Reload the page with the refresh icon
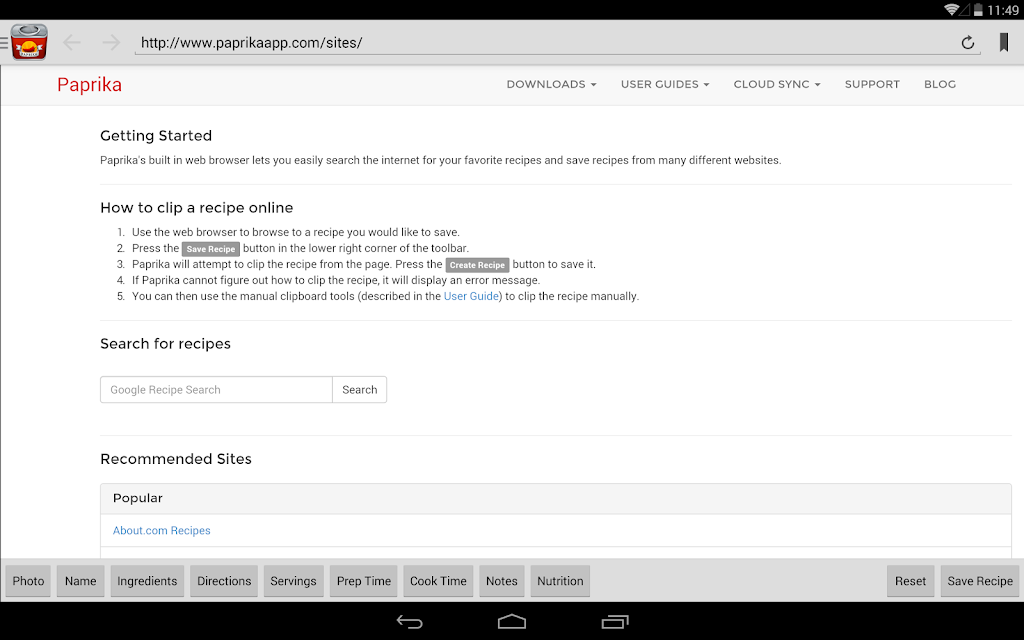The image size is (1024, 640). click(968, 42)
